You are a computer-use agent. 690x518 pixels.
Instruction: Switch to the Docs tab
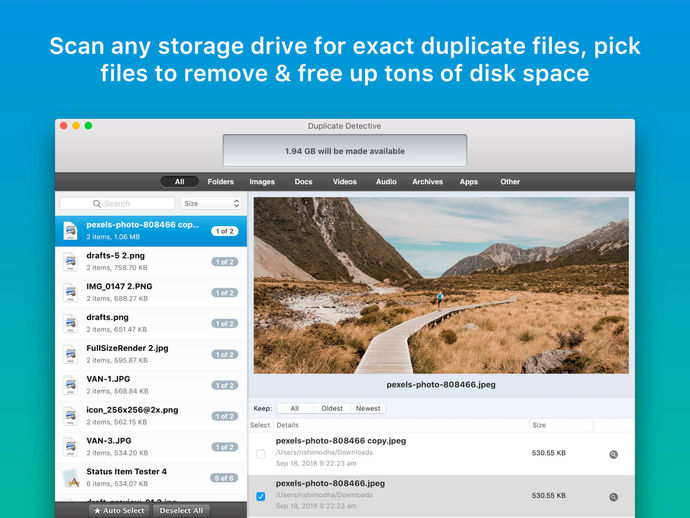303,181
